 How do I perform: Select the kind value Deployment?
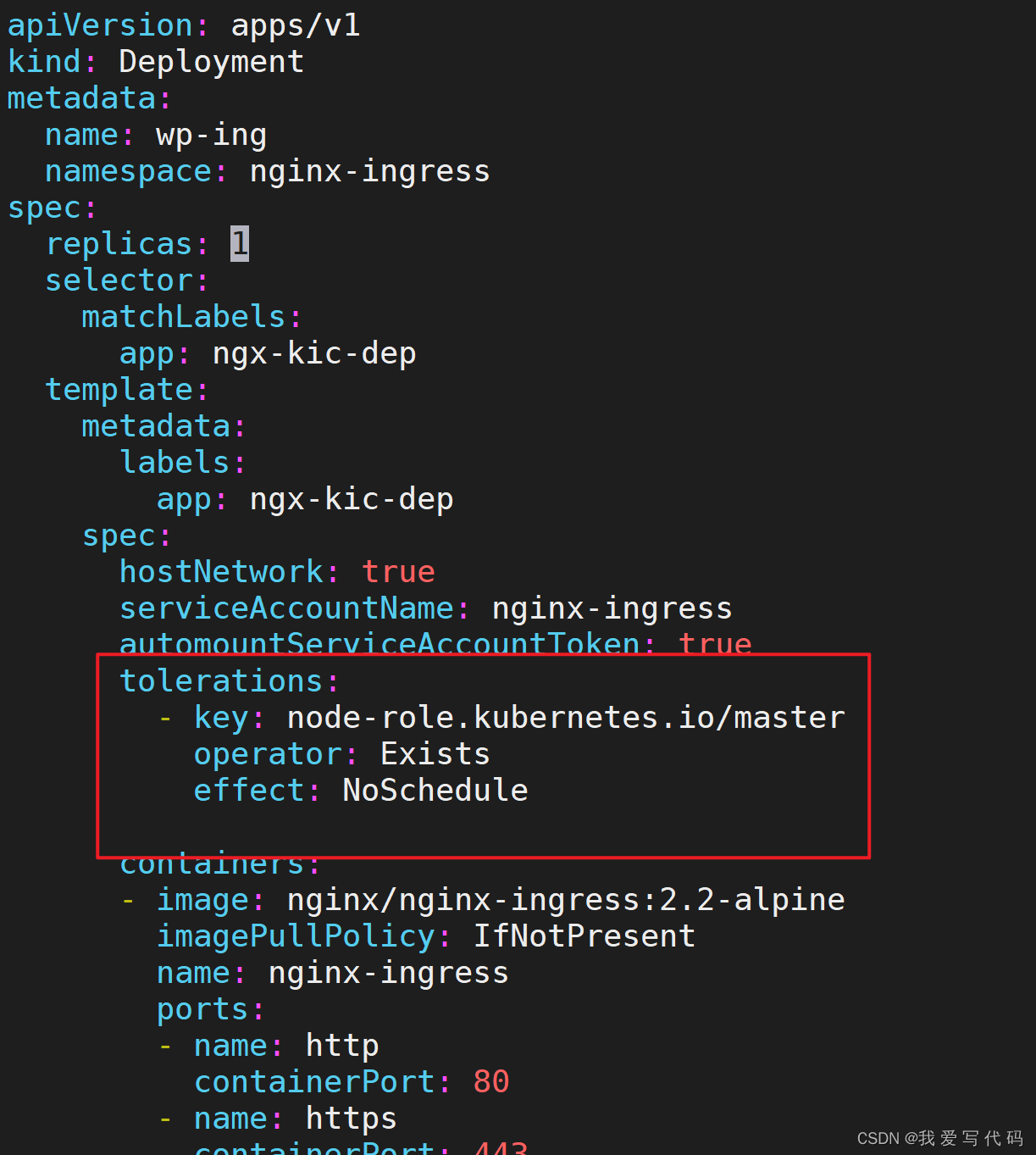211,61
